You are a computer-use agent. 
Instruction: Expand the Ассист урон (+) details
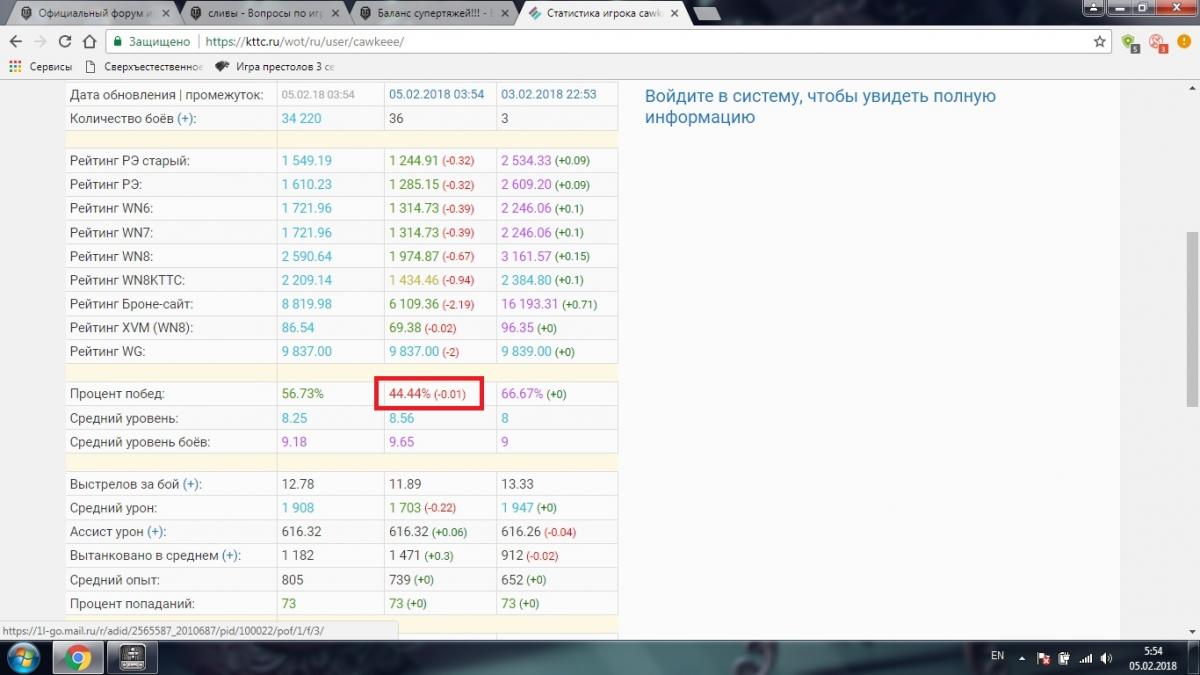(x=157, y=532)
